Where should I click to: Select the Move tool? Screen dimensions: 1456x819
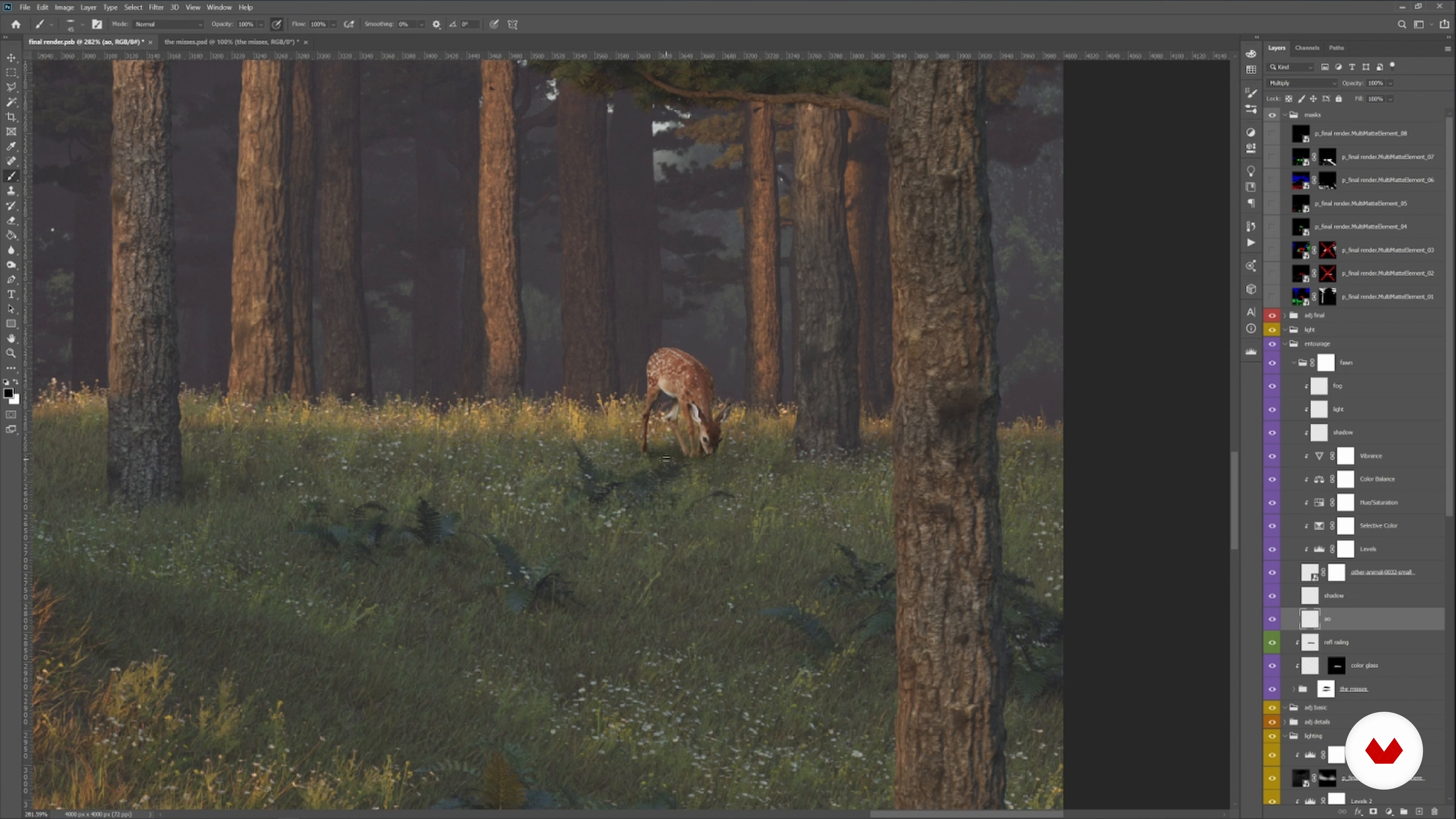click(x=11, y=58)
